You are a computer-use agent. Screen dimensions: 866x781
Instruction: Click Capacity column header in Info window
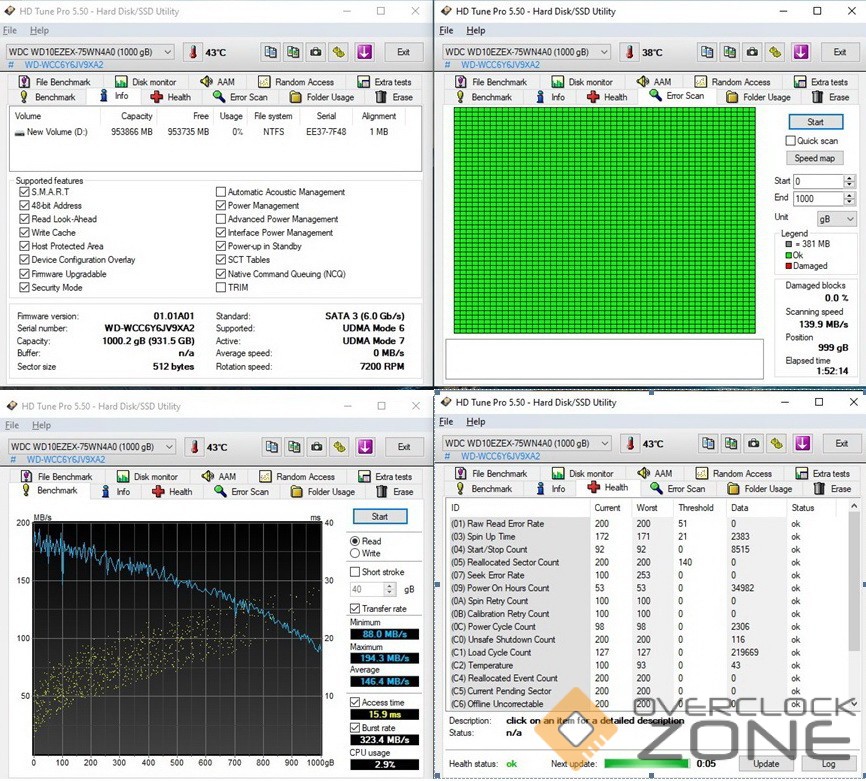click(128, 116)
